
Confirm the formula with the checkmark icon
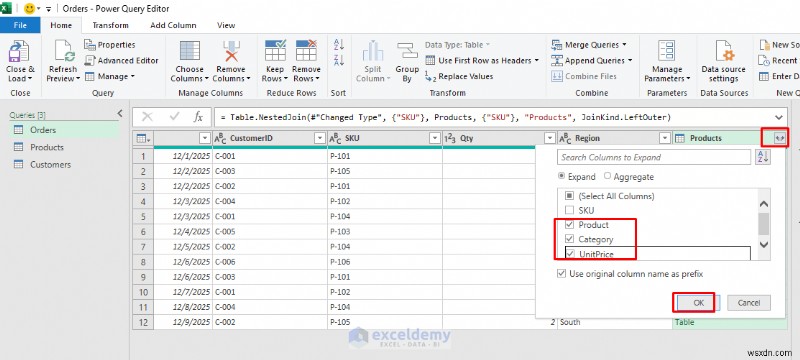[174, 117]
